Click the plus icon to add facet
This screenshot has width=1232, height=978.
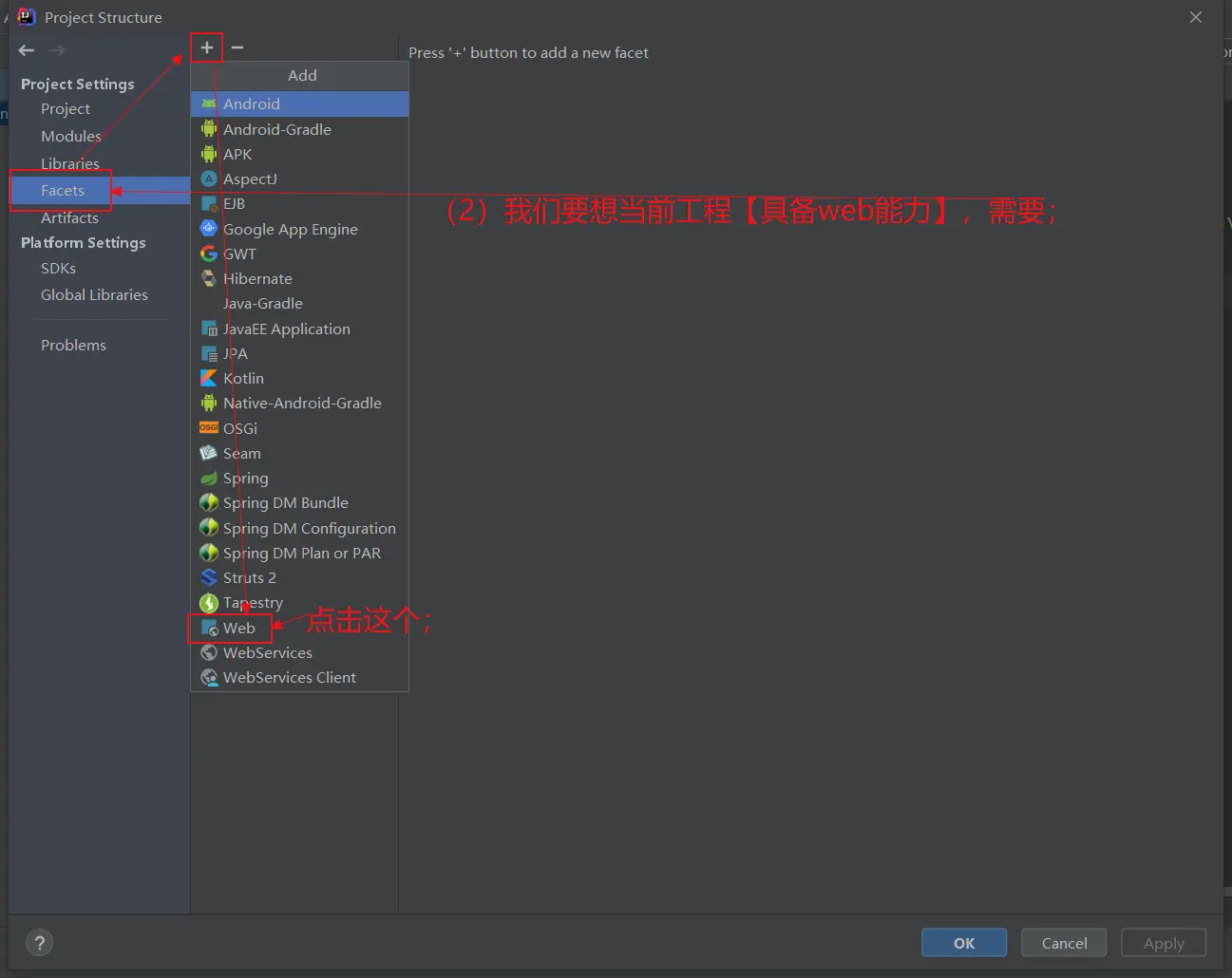[206, 47]
